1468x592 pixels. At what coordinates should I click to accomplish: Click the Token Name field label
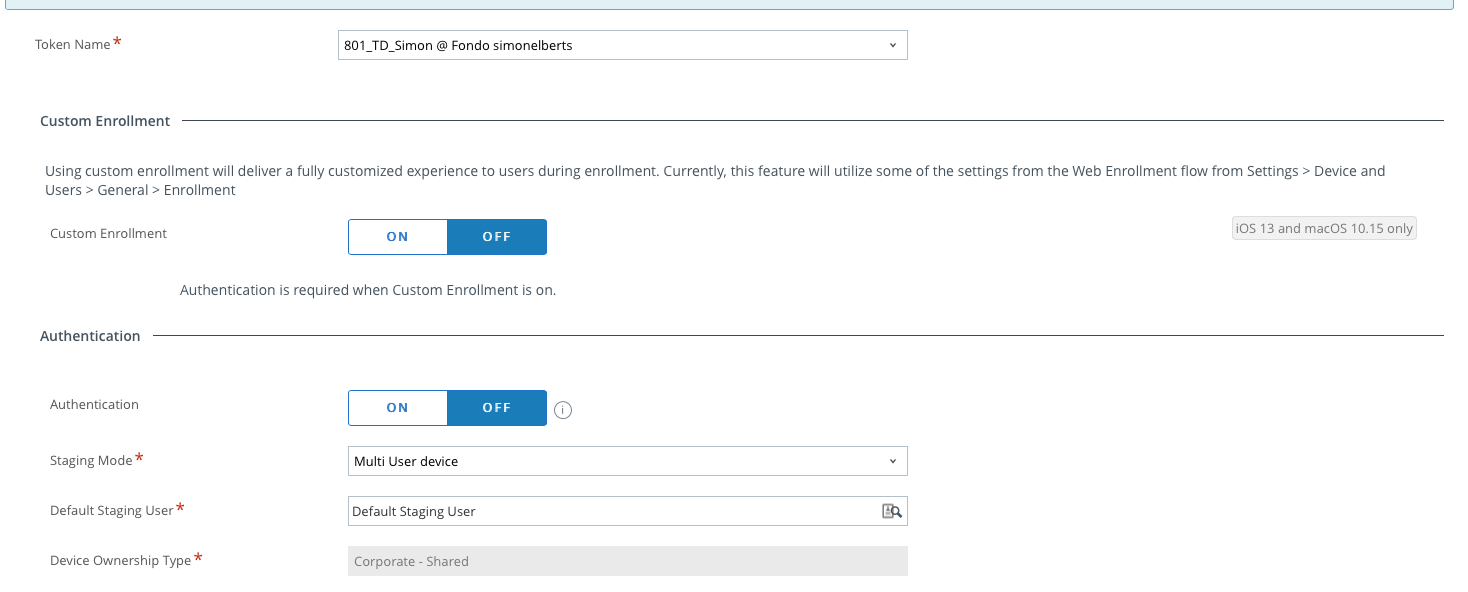coord(73,45)
